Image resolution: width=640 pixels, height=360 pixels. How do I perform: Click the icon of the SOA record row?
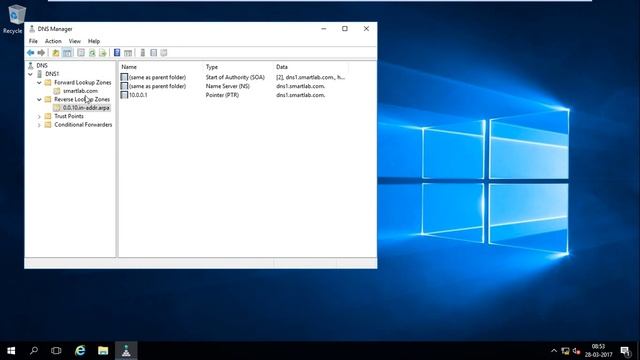tap(124, 77)
